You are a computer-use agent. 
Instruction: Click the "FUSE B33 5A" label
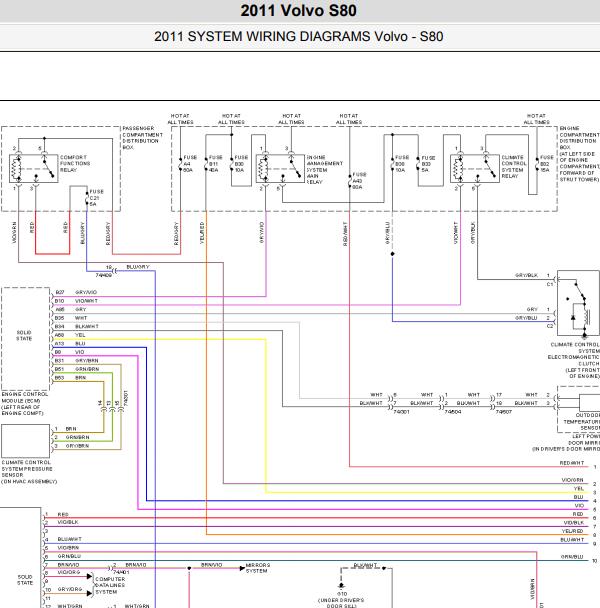coord(428,164)
